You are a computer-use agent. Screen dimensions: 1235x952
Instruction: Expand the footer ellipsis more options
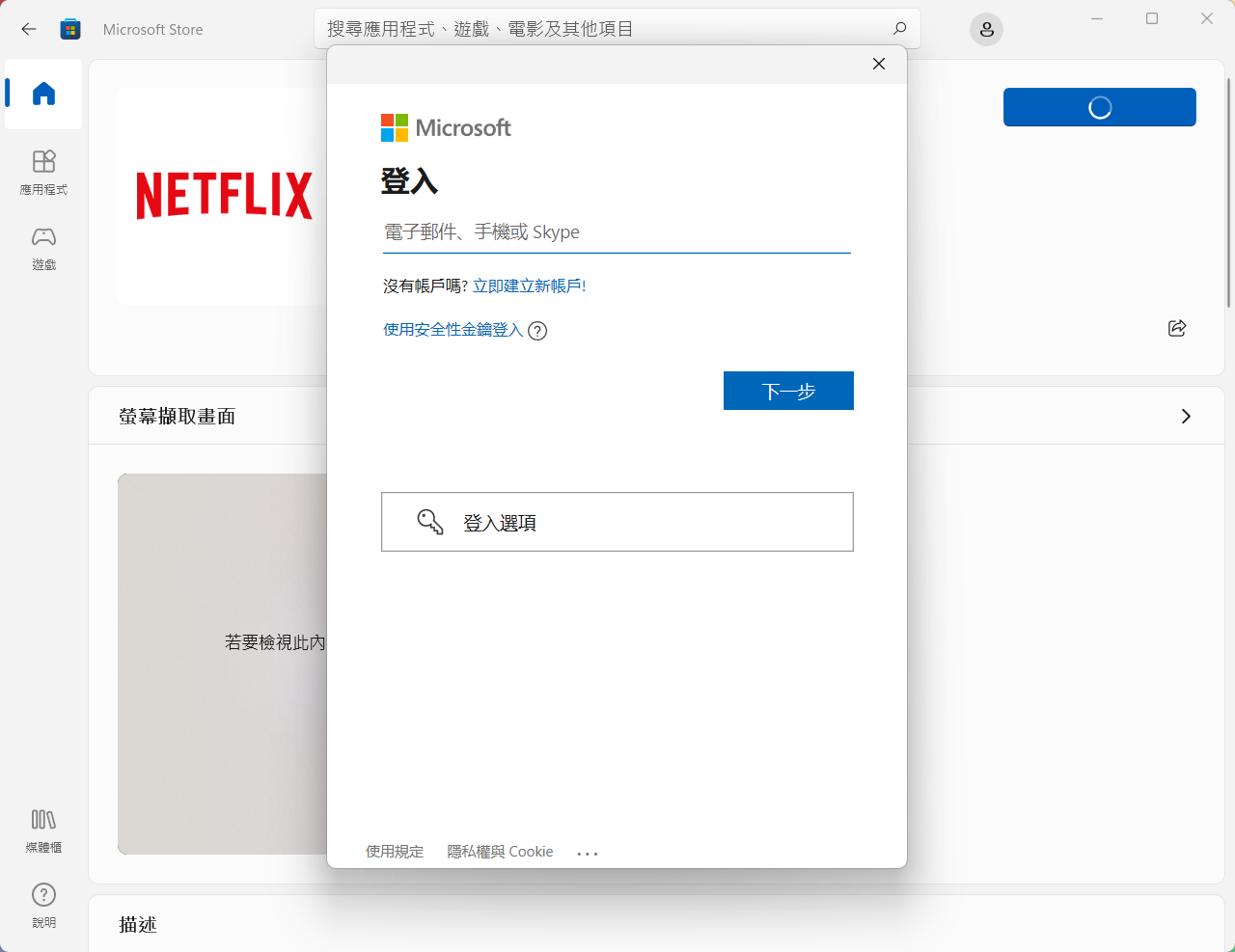587,854
